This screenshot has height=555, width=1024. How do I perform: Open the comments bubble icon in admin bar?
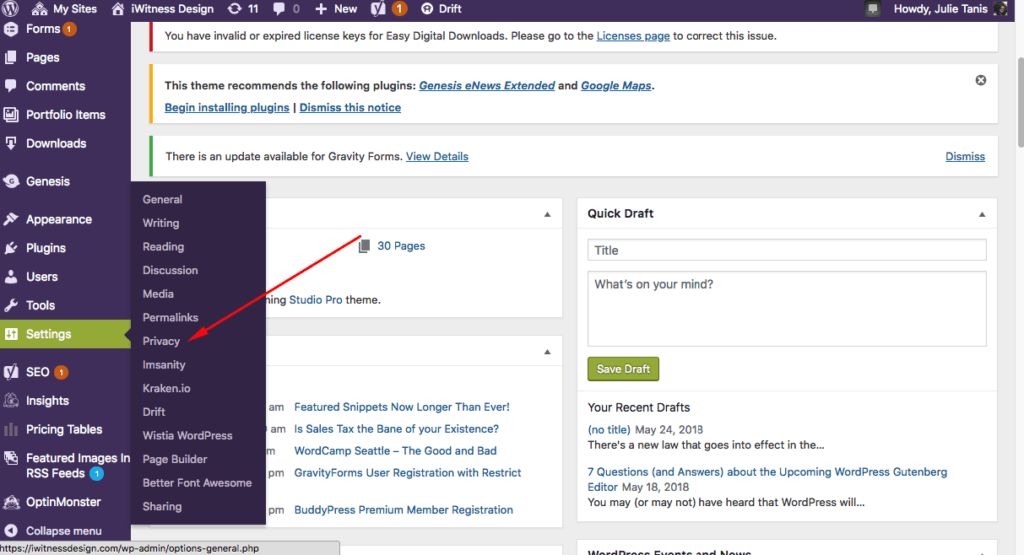(279, 9)
